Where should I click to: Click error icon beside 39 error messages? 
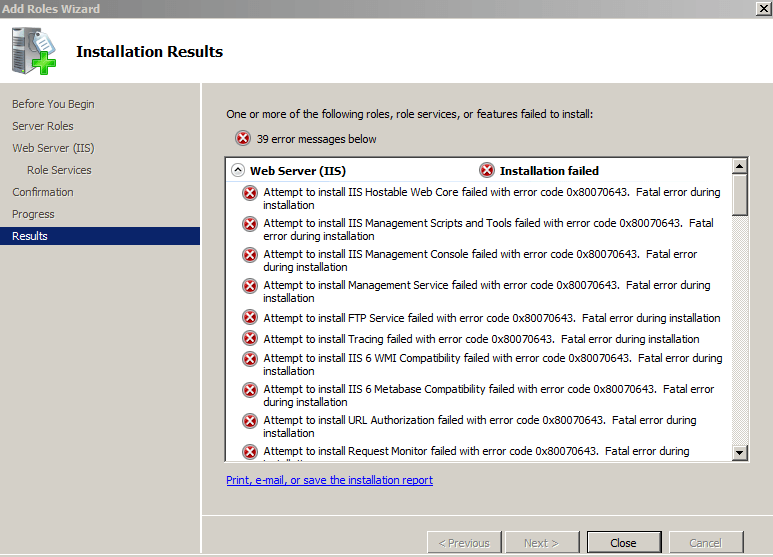point(243,139)
